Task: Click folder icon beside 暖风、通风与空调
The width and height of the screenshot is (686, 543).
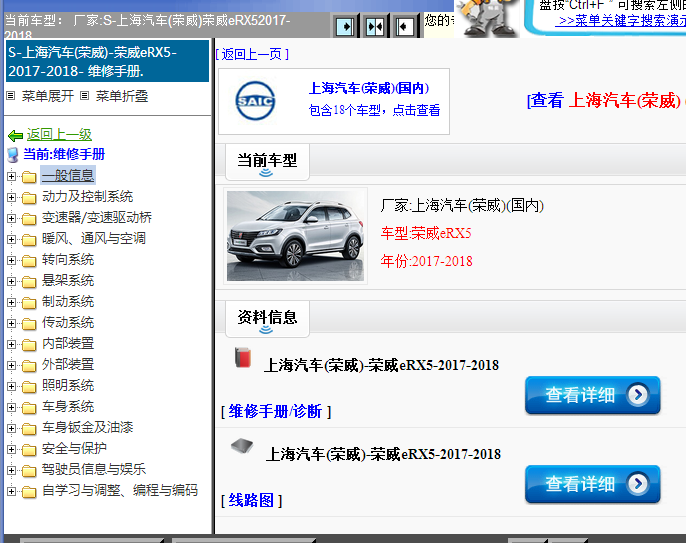Action: pyautogui.click(x=29, y=240)
